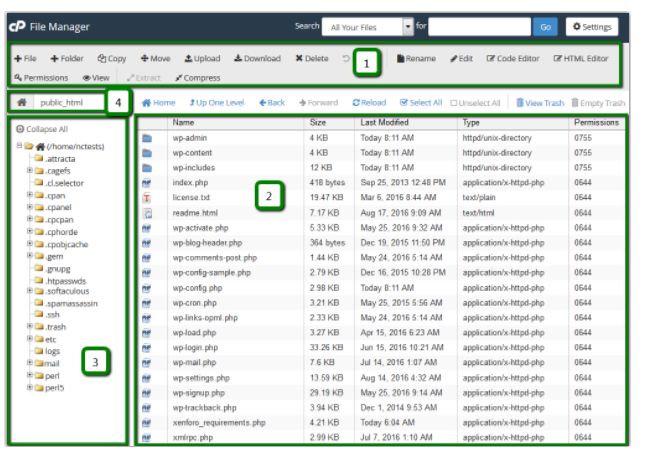Select xenforo_requirements.php file name

[219, 423]
